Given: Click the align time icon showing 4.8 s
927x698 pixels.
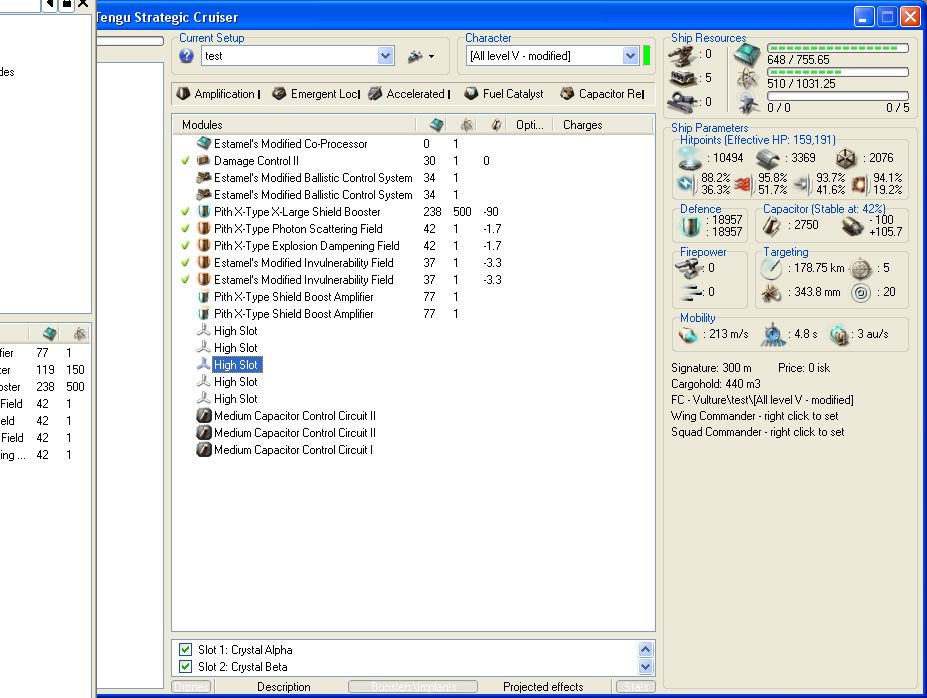Looking at the screenshot, I should point(772,335).
